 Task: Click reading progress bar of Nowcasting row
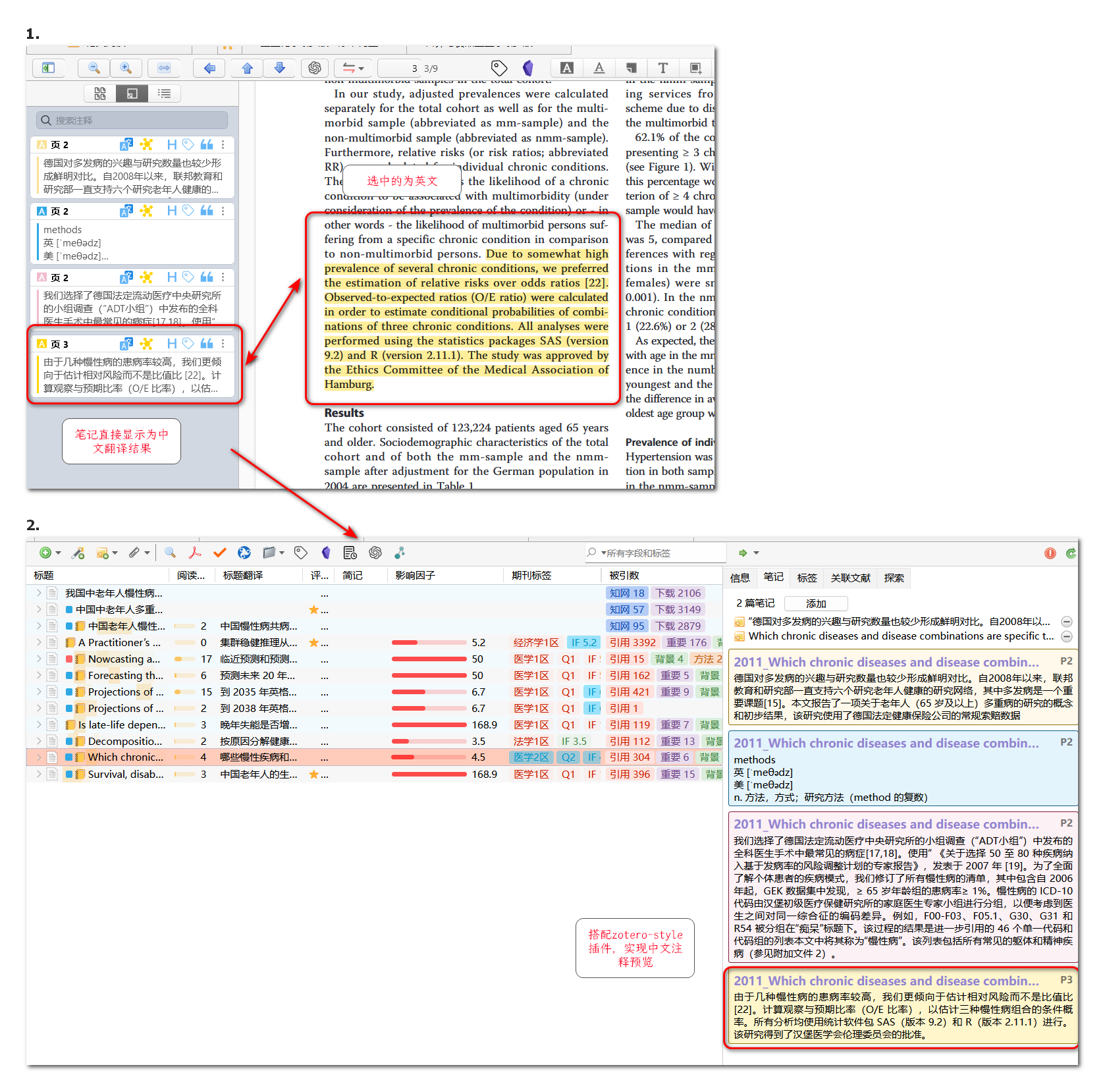(185, 659)
